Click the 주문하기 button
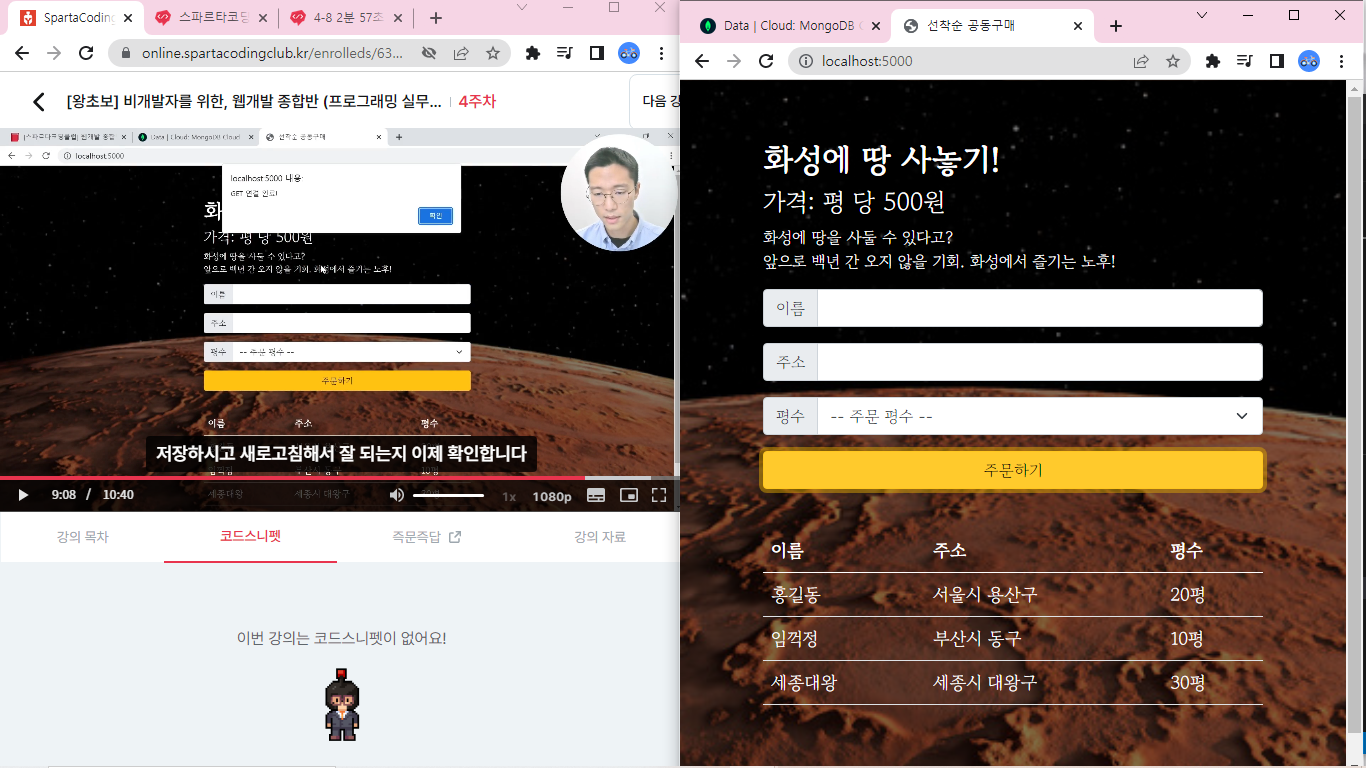Image resolution: width=1366 pixels, height=768 pixels. 1013,470
